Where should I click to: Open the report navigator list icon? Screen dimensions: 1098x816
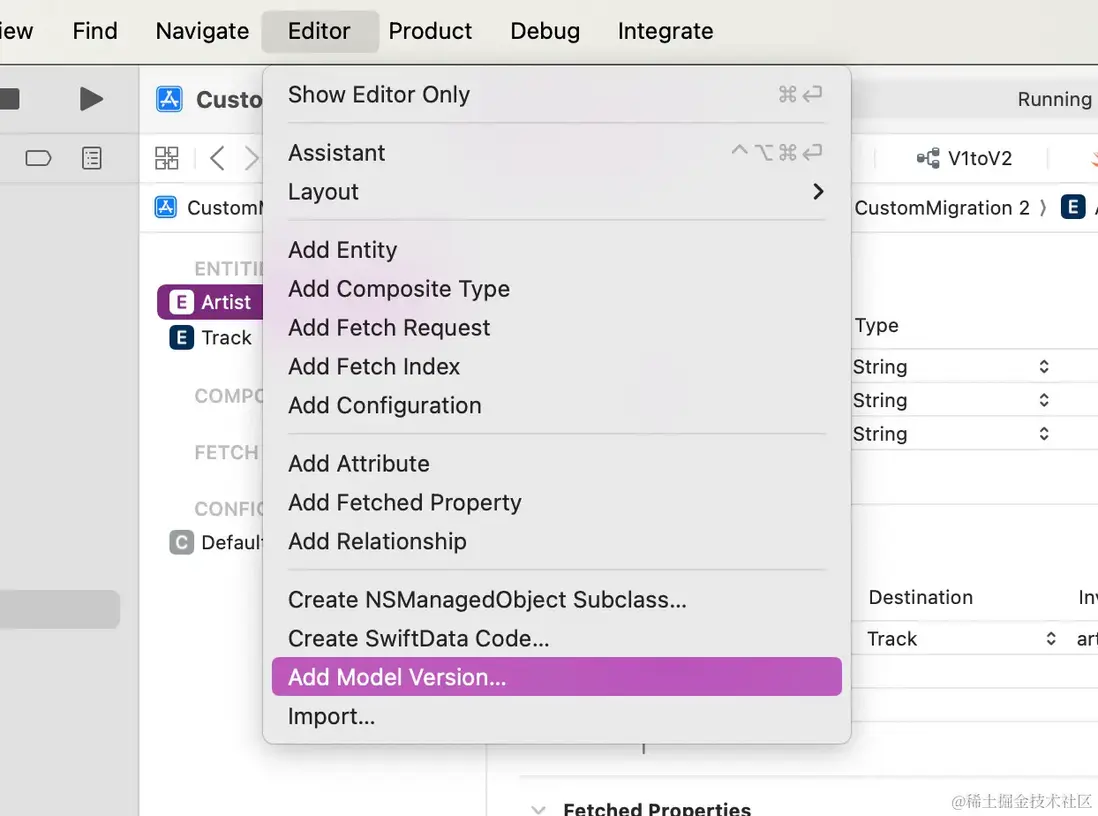[x=92, y=158]
